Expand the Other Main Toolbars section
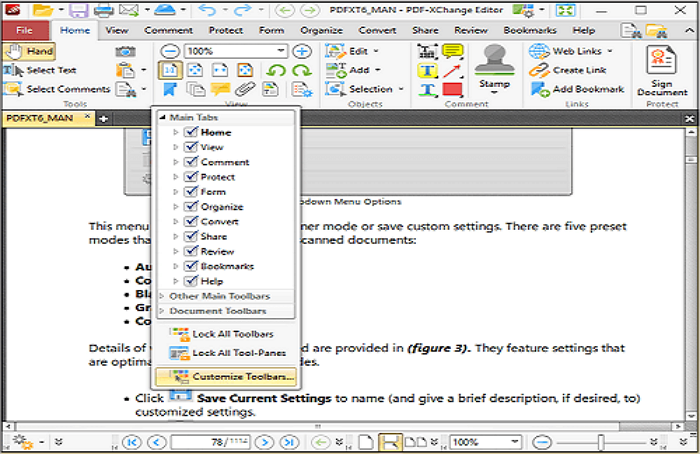700x454 pixels. pos(219,296)
